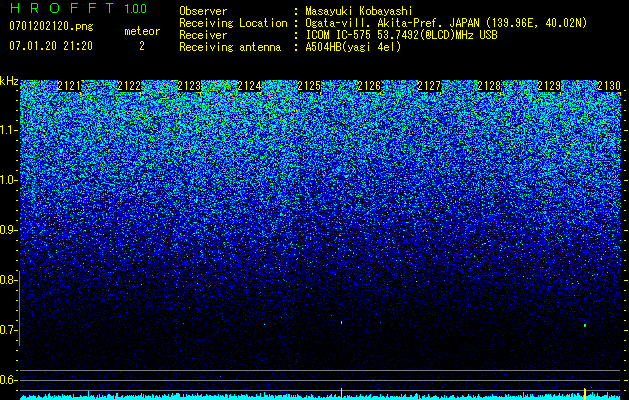Click the Receiving antenna field label
This screenshot has width=629, height=400.
click(x=230, y=47)
